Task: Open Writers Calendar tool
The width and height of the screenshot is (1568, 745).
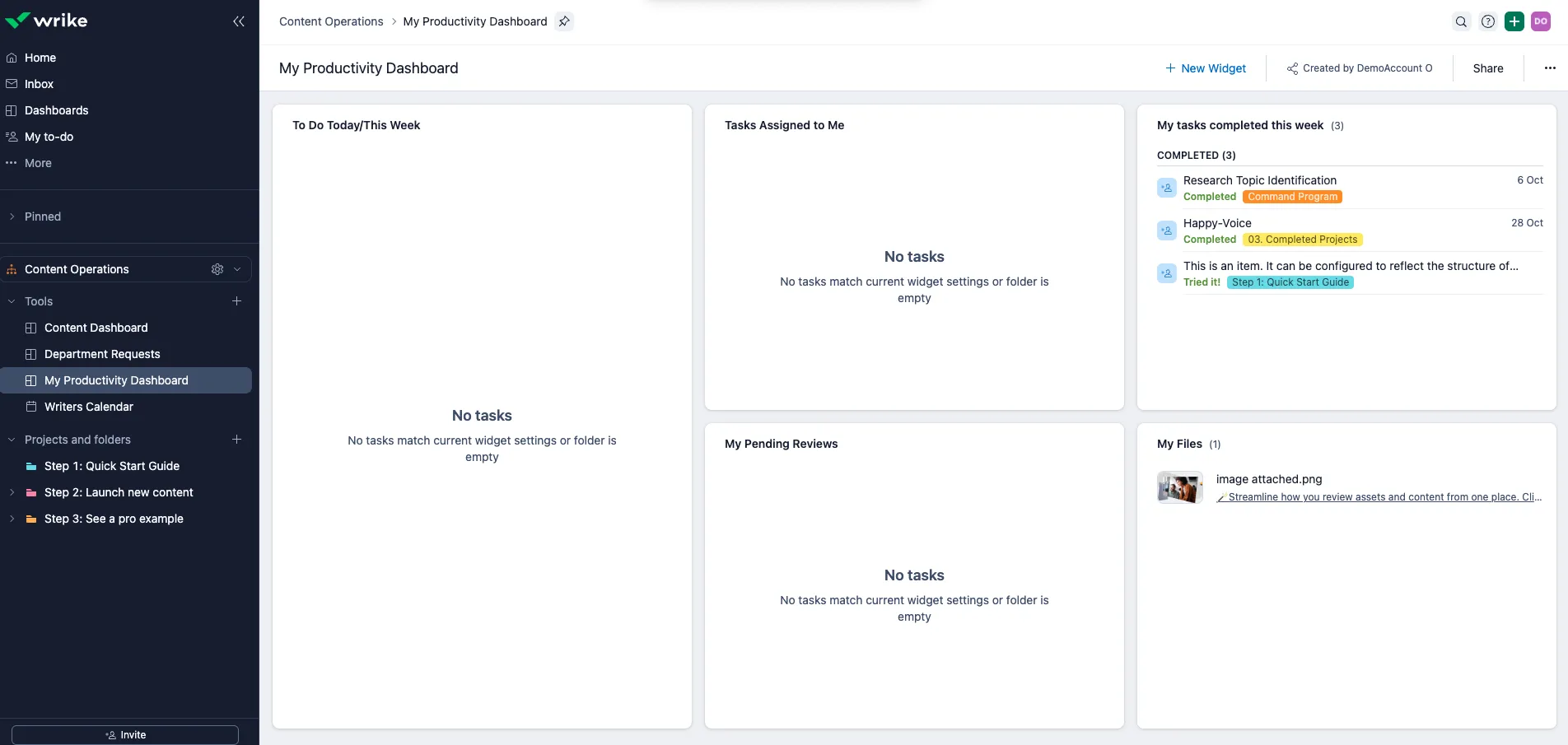Action: (89, 407)
